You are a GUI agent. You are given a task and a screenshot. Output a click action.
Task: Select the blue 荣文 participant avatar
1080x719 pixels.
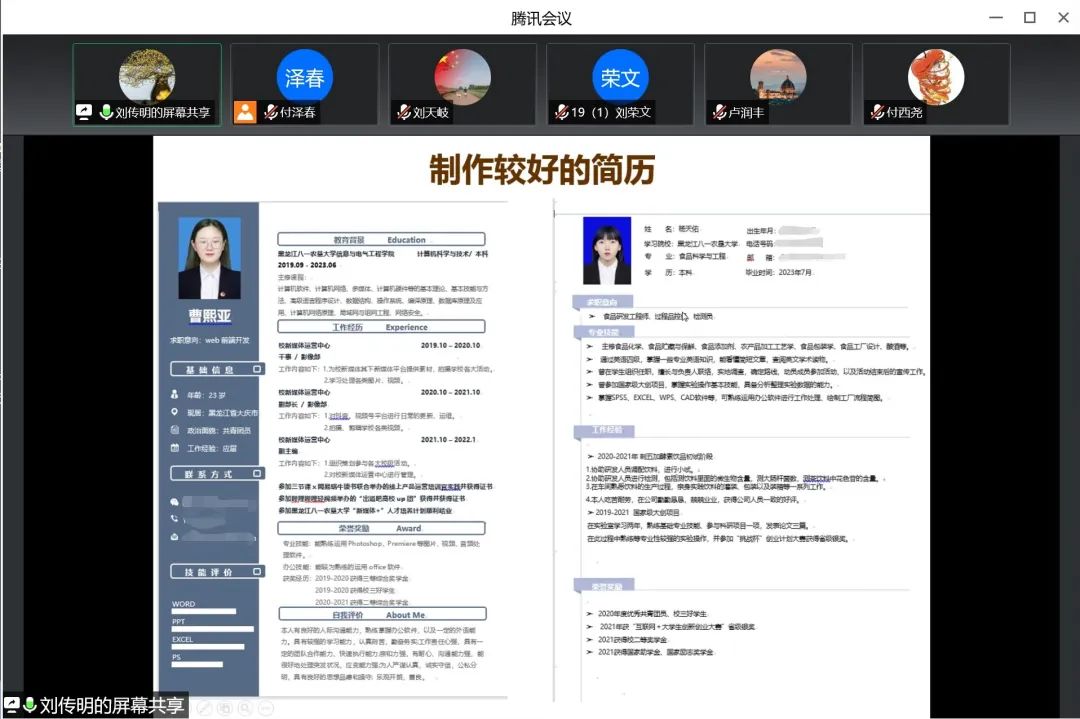pyautogui.click(x=620, y=77)
